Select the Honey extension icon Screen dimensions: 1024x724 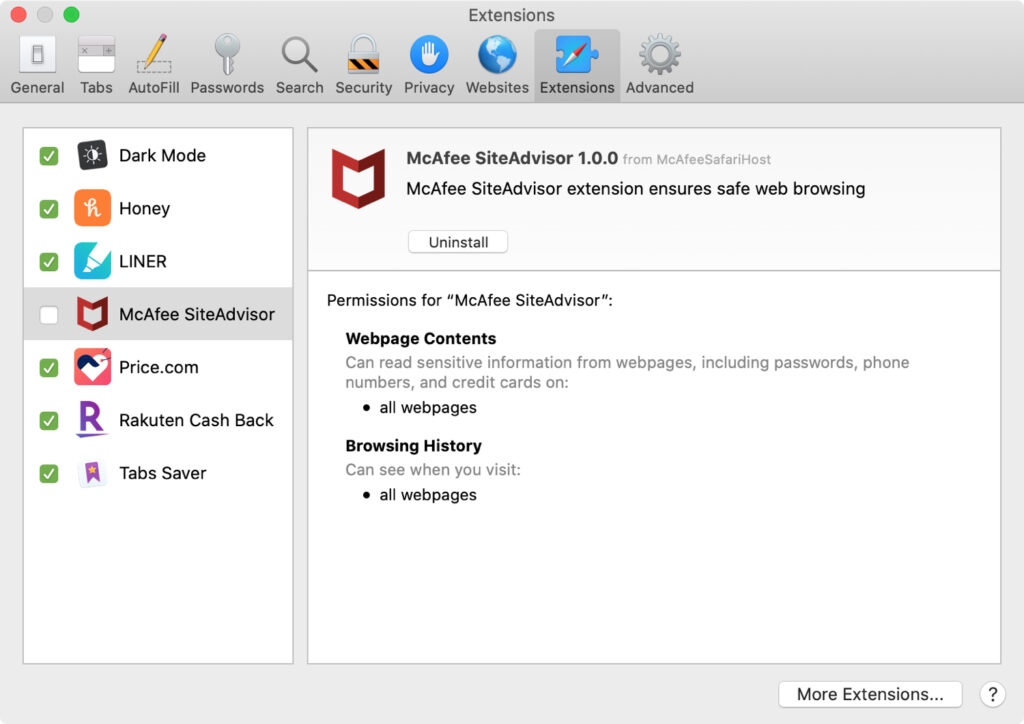(x=93, y=208)
